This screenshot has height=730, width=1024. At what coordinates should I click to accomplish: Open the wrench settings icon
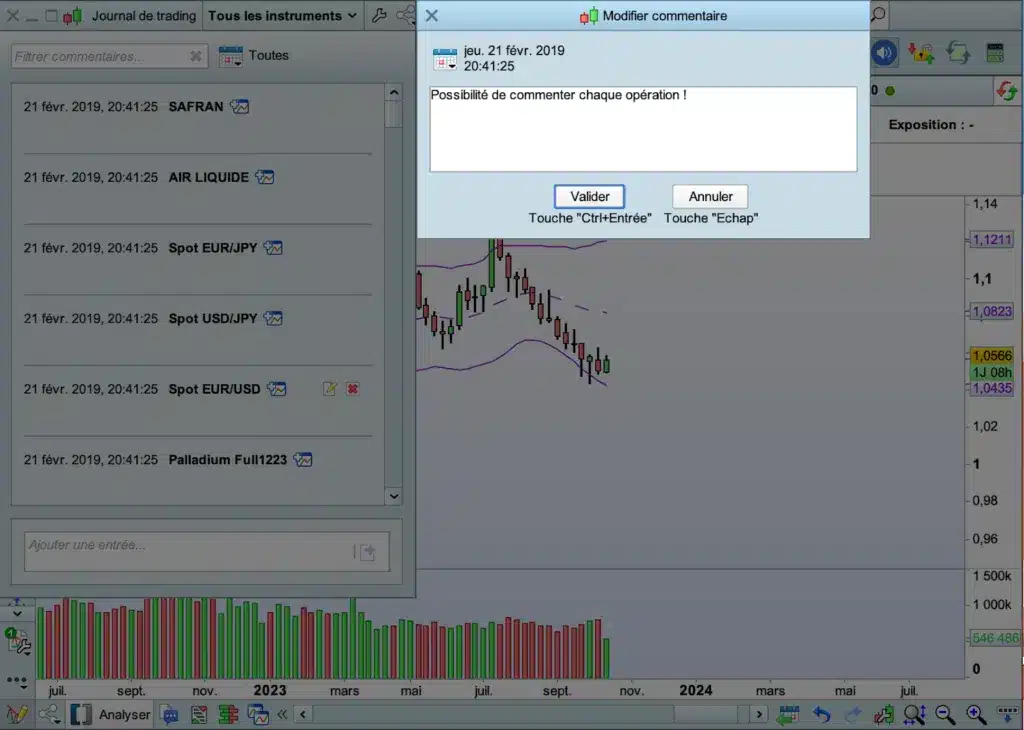[379, 16]
